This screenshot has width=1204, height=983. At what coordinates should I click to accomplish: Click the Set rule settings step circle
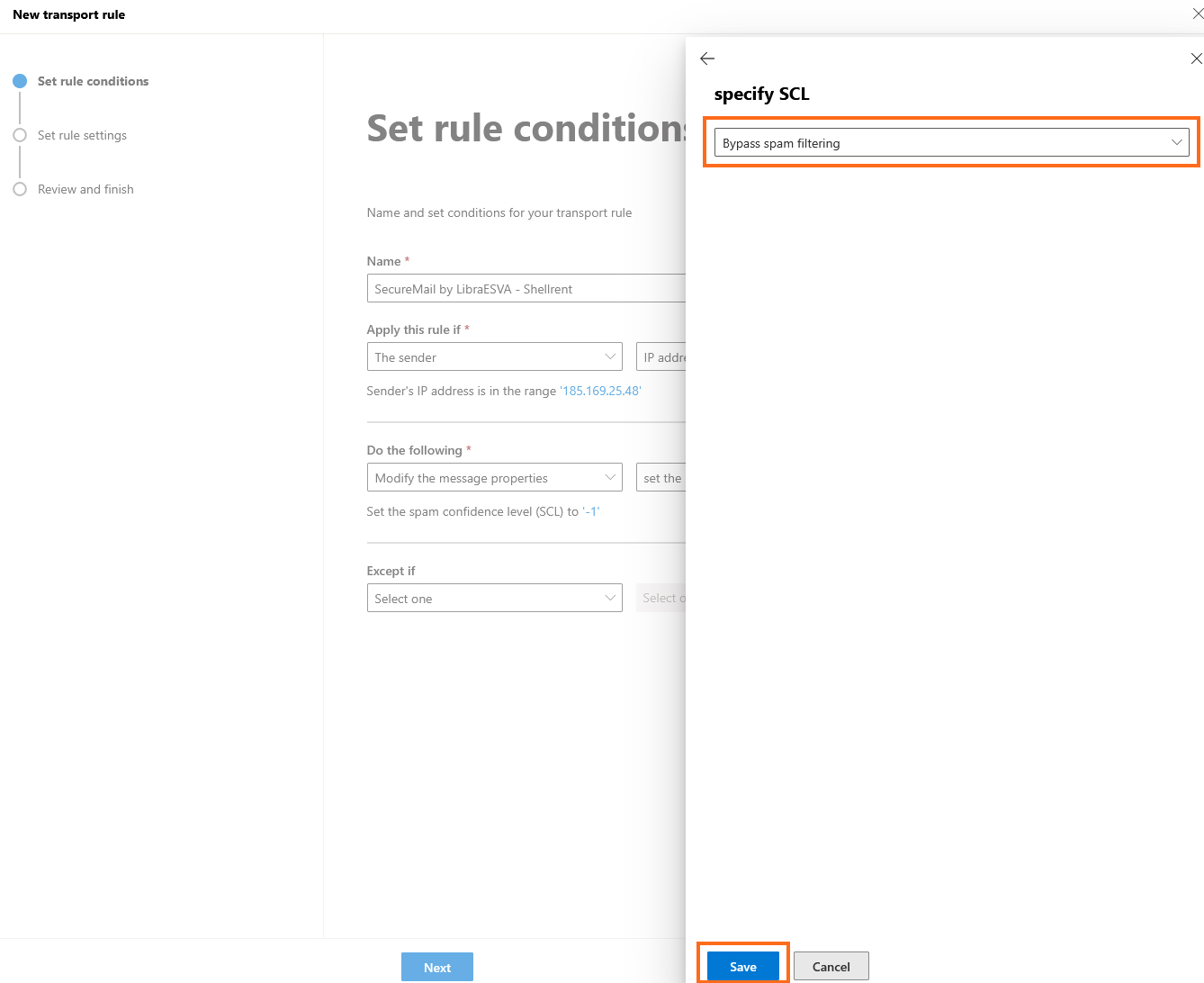[20, 135]
